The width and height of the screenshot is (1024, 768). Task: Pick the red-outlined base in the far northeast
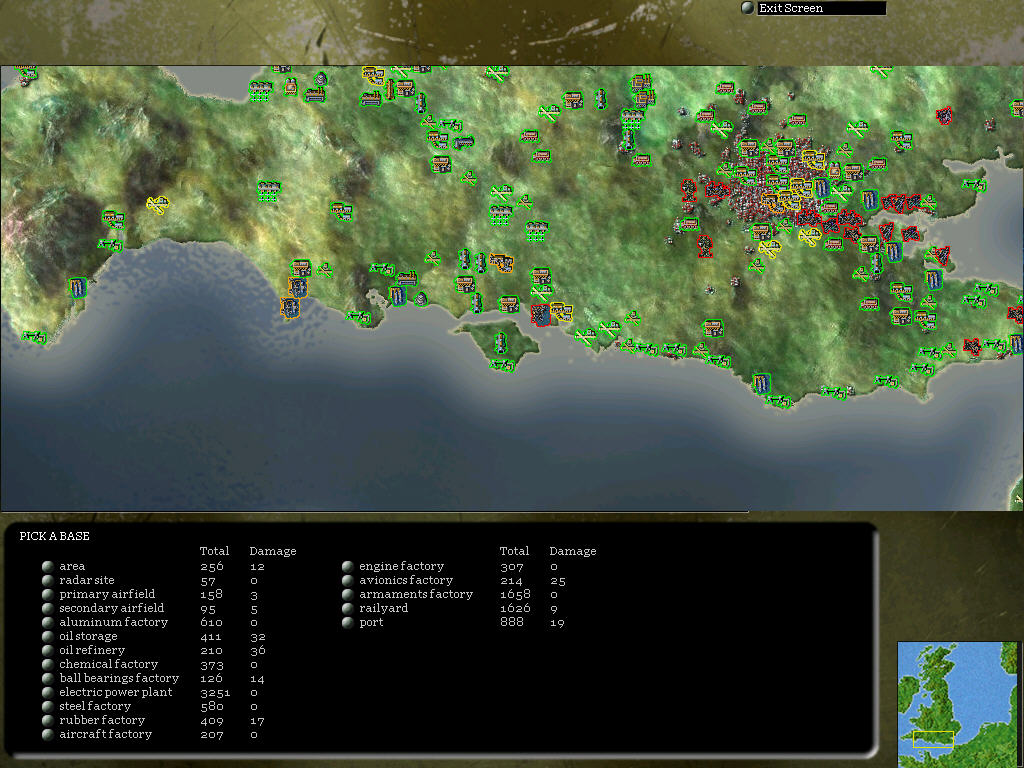944,116
